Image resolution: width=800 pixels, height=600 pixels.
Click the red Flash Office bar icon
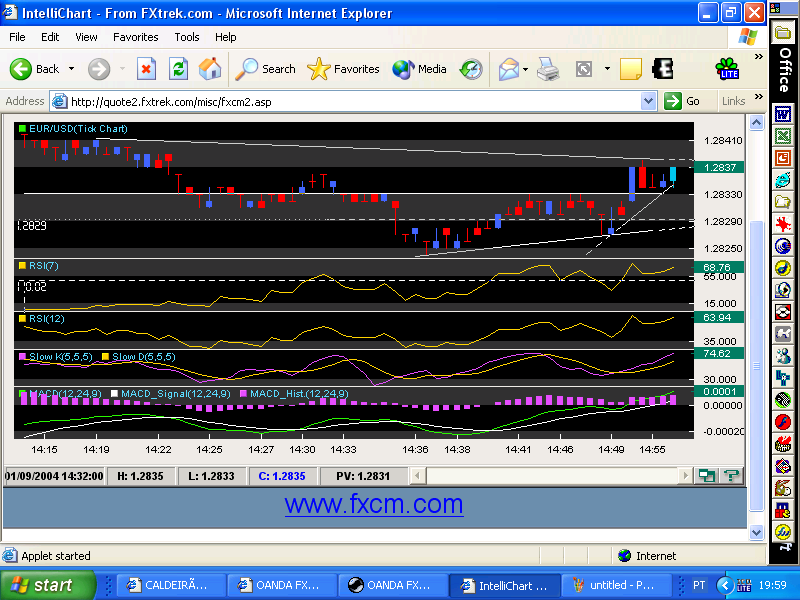[x=783, y=421]
